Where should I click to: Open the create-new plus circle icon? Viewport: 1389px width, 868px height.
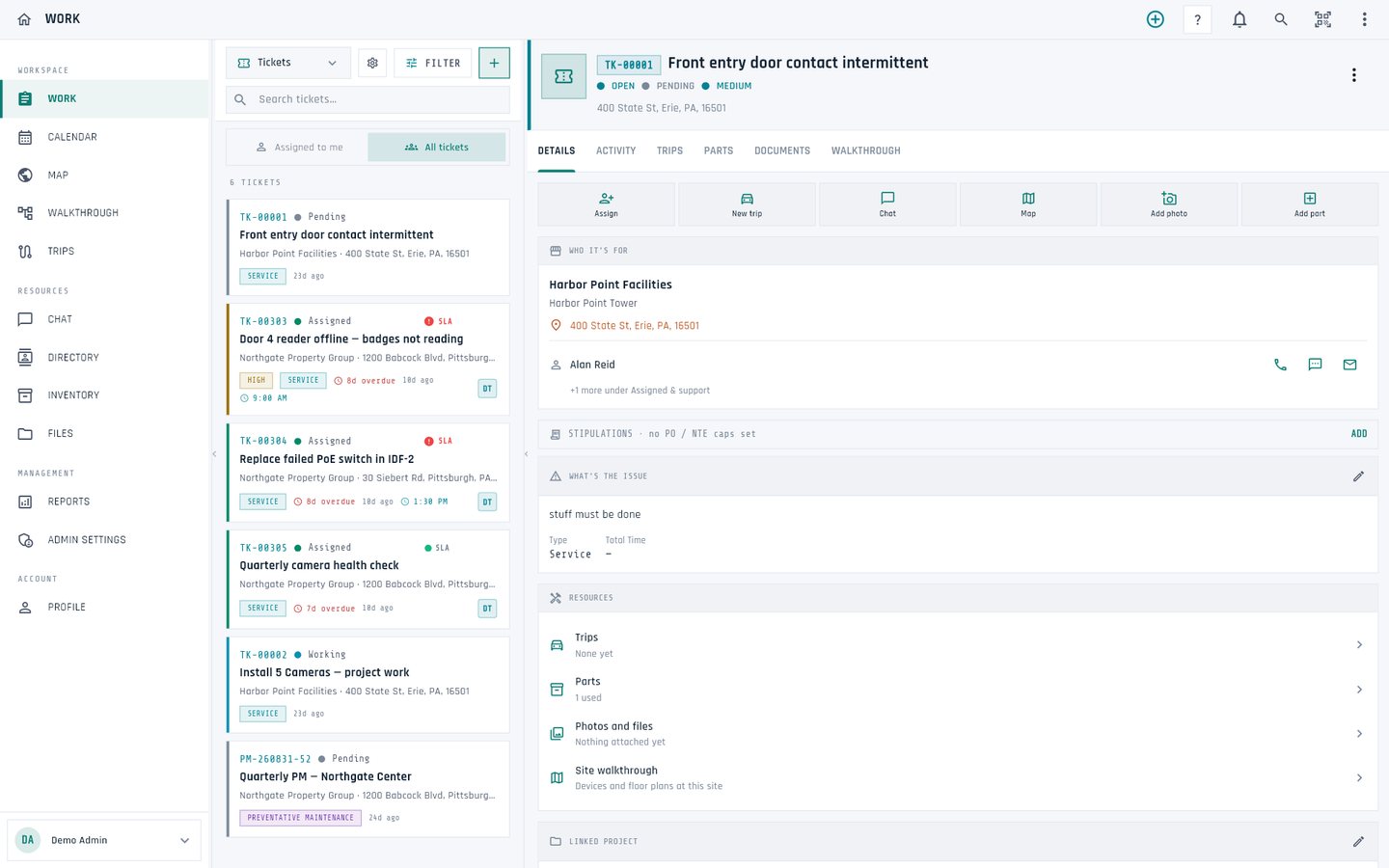coord(1155,19)
